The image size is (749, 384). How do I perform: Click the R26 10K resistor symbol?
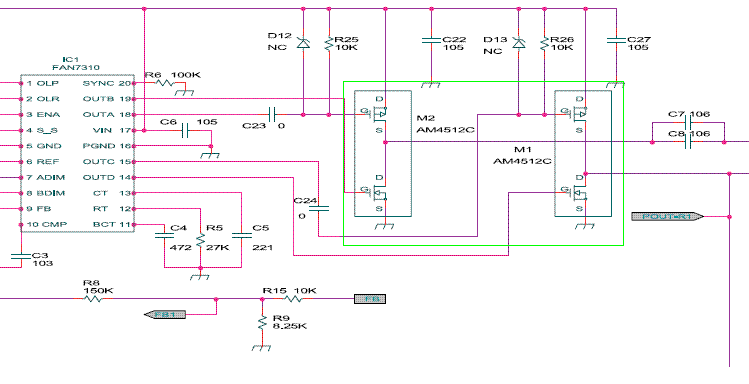(544, 44)
